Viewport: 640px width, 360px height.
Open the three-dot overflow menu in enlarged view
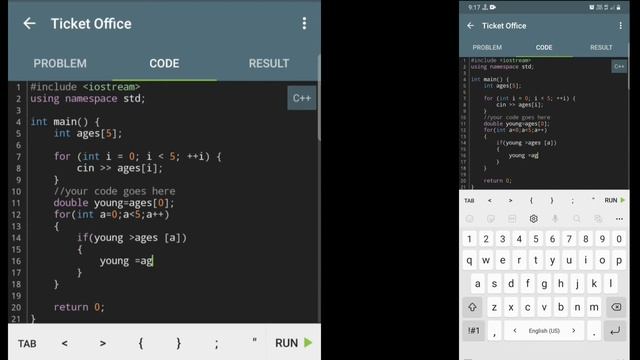click(304, 24)
